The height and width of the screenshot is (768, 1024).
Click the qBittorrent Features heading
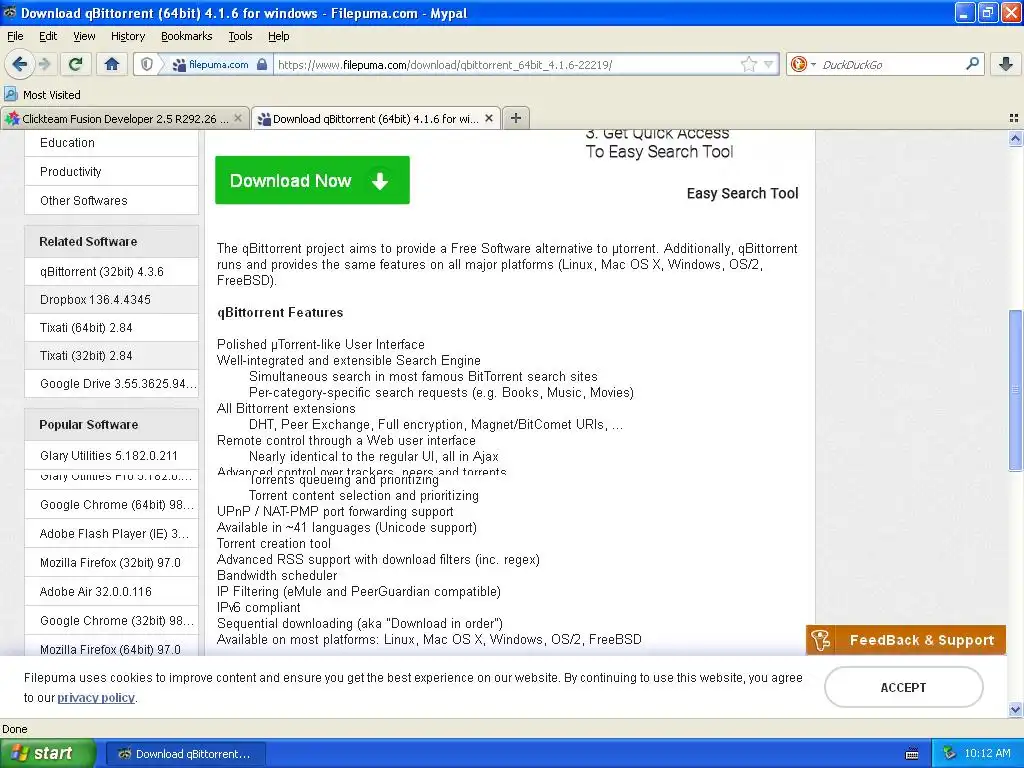point(280,312)
